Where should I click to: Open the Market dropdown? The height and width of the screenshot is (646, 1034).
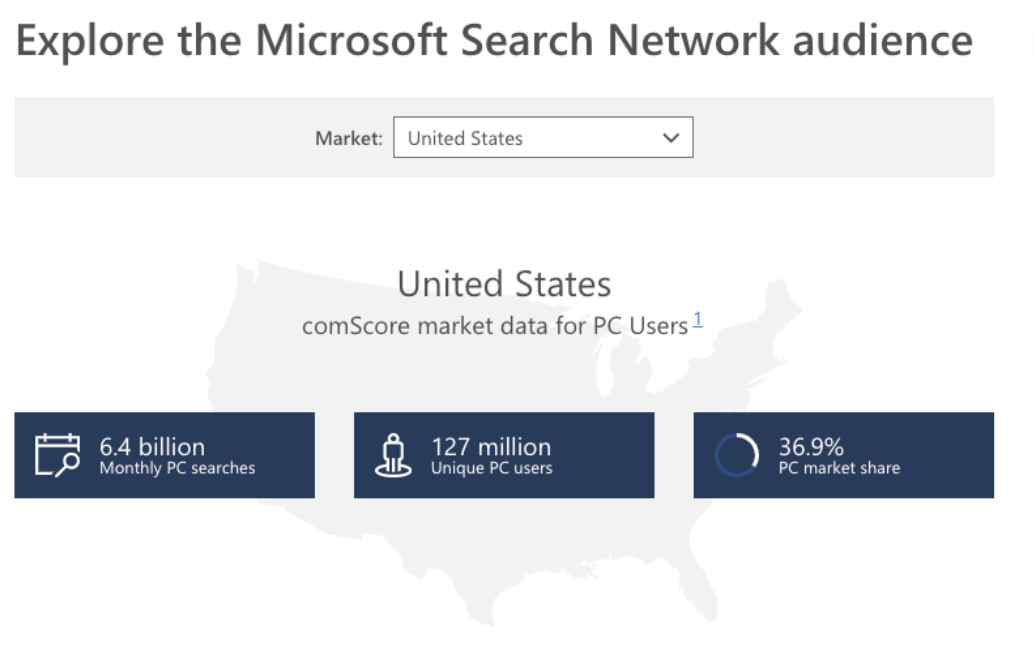click(x=543, y=138)
